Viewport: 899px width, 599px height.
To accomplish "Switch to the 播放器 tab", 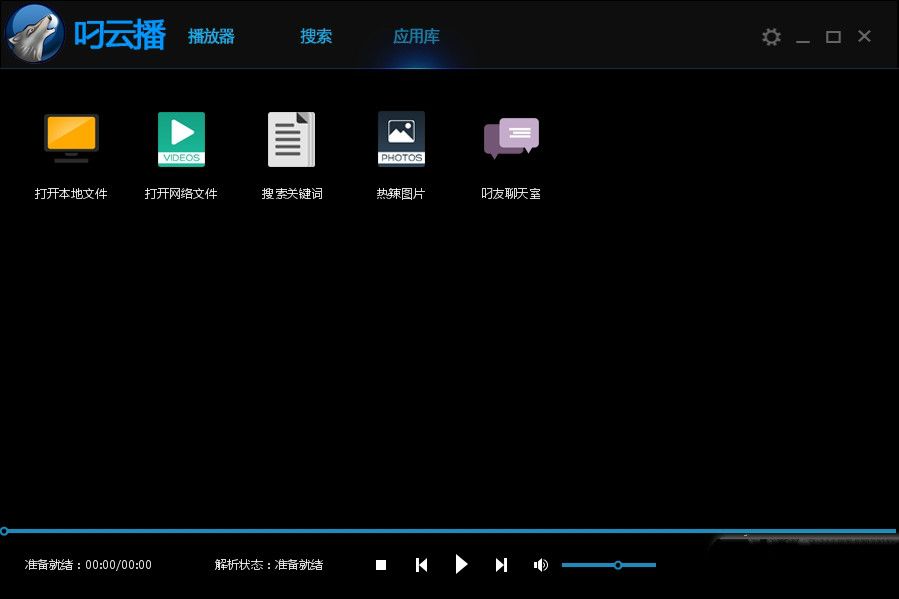I will point(211,36).
